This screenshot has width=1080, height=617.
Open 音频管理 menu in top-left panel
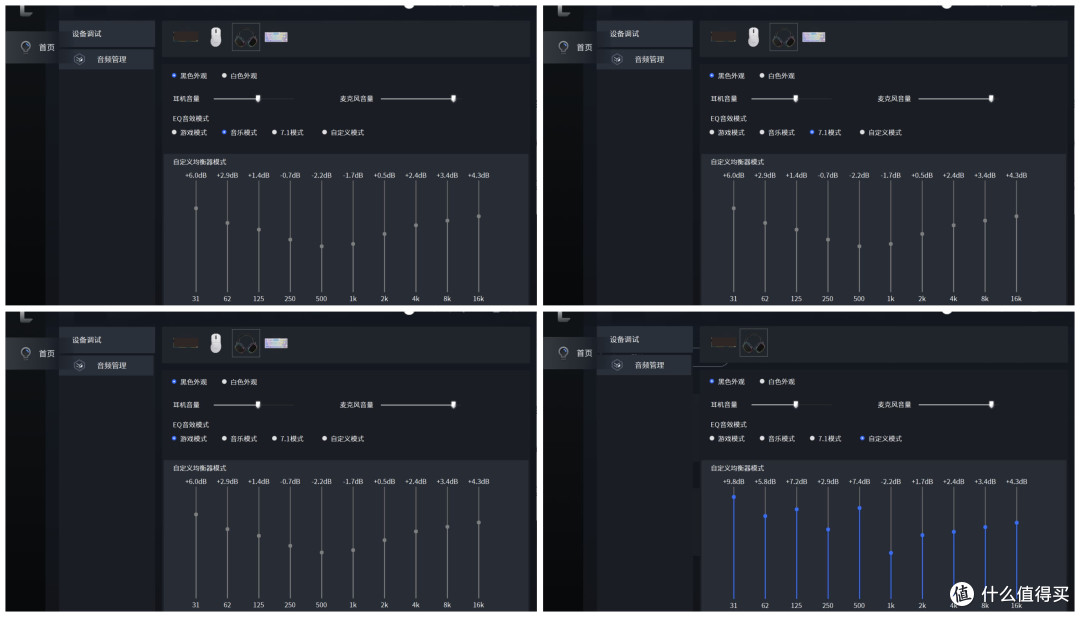click(107, 59)
